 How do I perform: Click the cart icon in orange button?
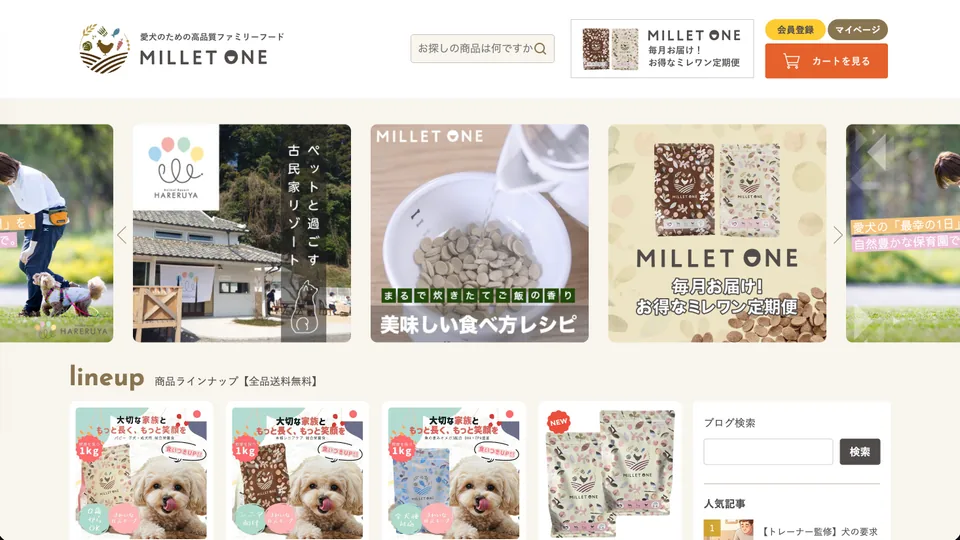[792, 61]
